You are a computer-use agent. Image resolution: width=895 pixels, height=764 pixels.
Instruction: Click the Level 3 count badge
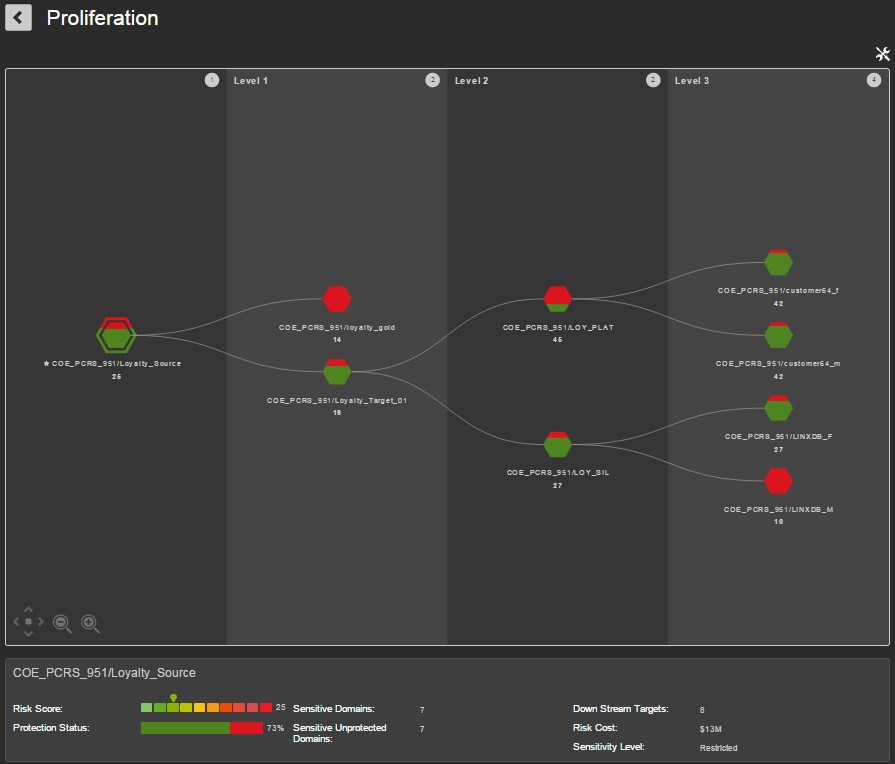pos(874,80)
